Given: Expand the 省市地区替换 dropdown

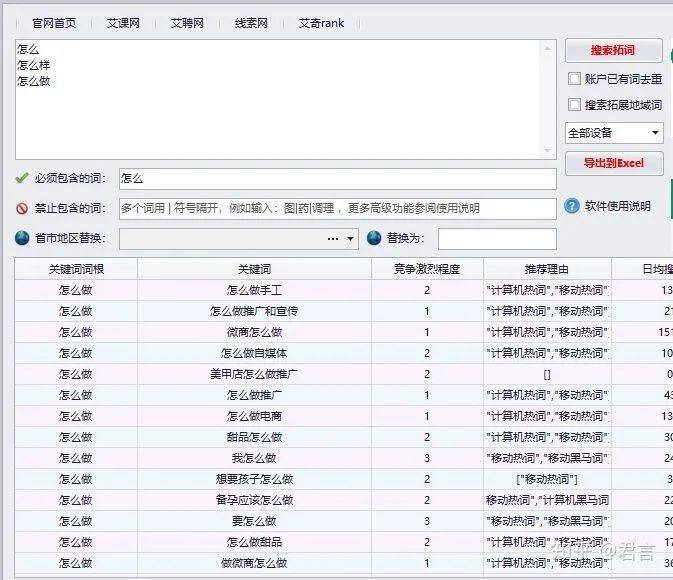Looking at the screenshot, I should pyautogui.click(x=351, y=239).
